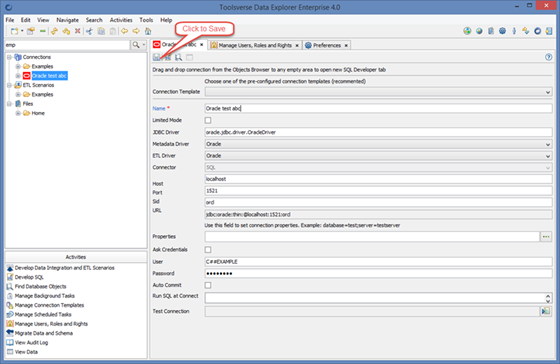The image size is (560, 364).
Task: Click the Copy toolbar icon
Action: click(101, 31)
